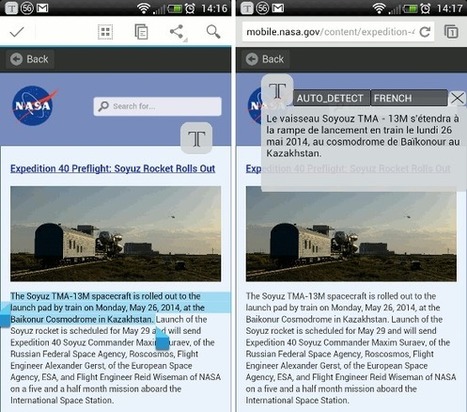Open FRENCH target language selector
The image size is (467, 412).
409,98
